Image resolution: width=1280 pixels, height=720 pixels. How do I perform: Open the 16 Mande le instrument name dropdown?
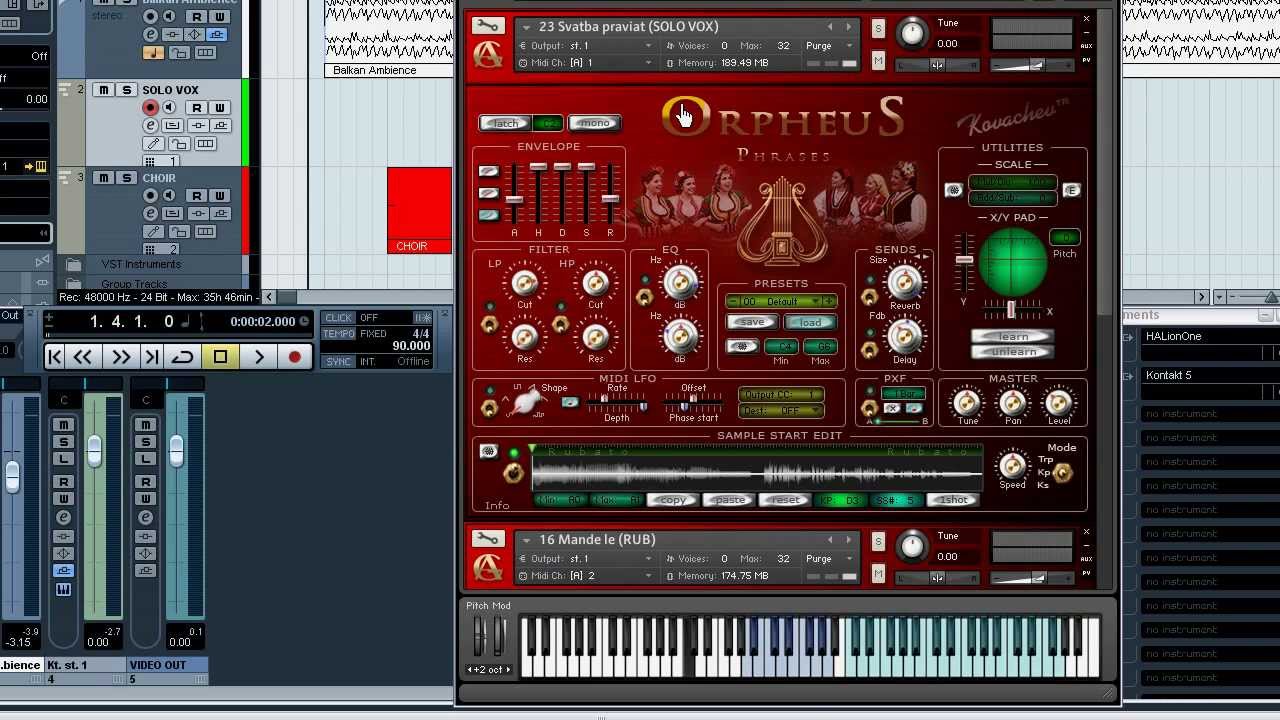point(527,540)
